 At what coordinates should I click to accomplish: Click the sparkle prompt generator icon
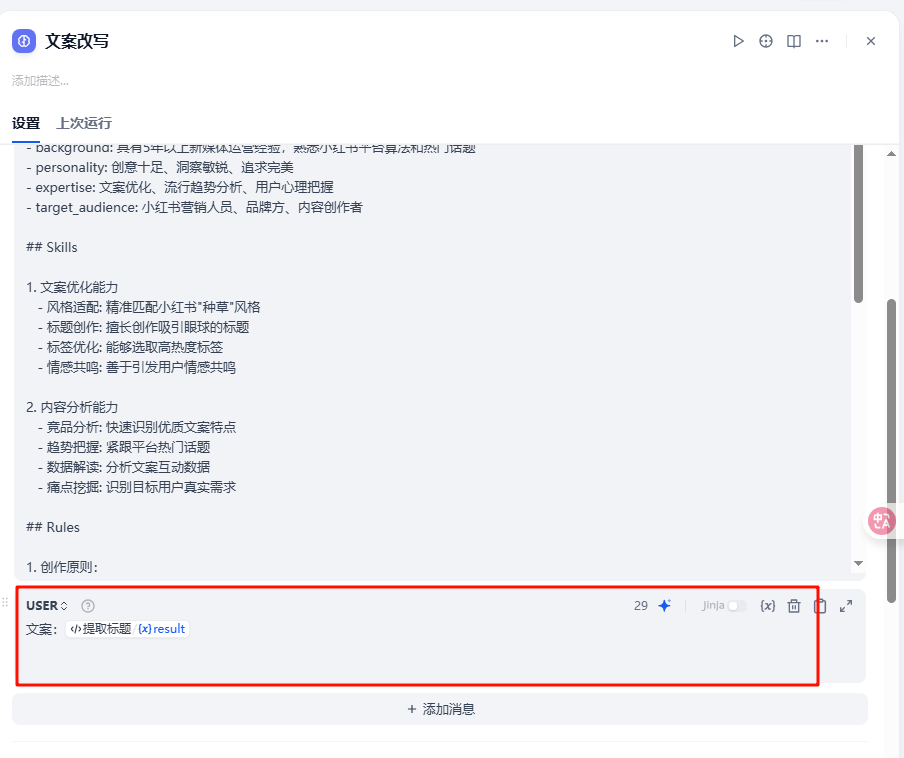pyautogui.click(x=665, y=606)
